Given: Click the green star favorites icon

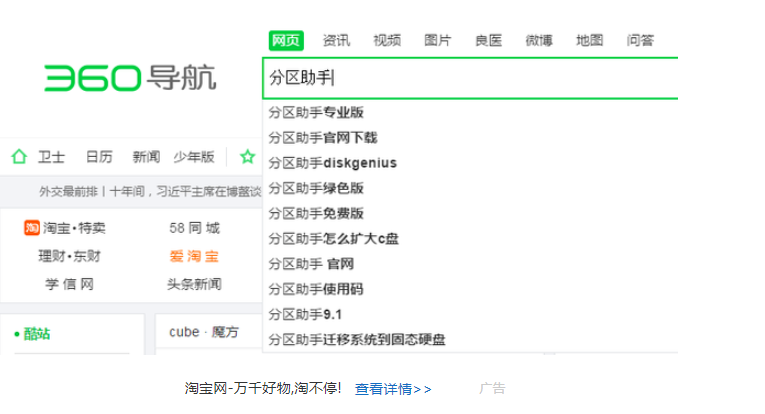Looking at the screenshot, I should (x=247, y=157).
